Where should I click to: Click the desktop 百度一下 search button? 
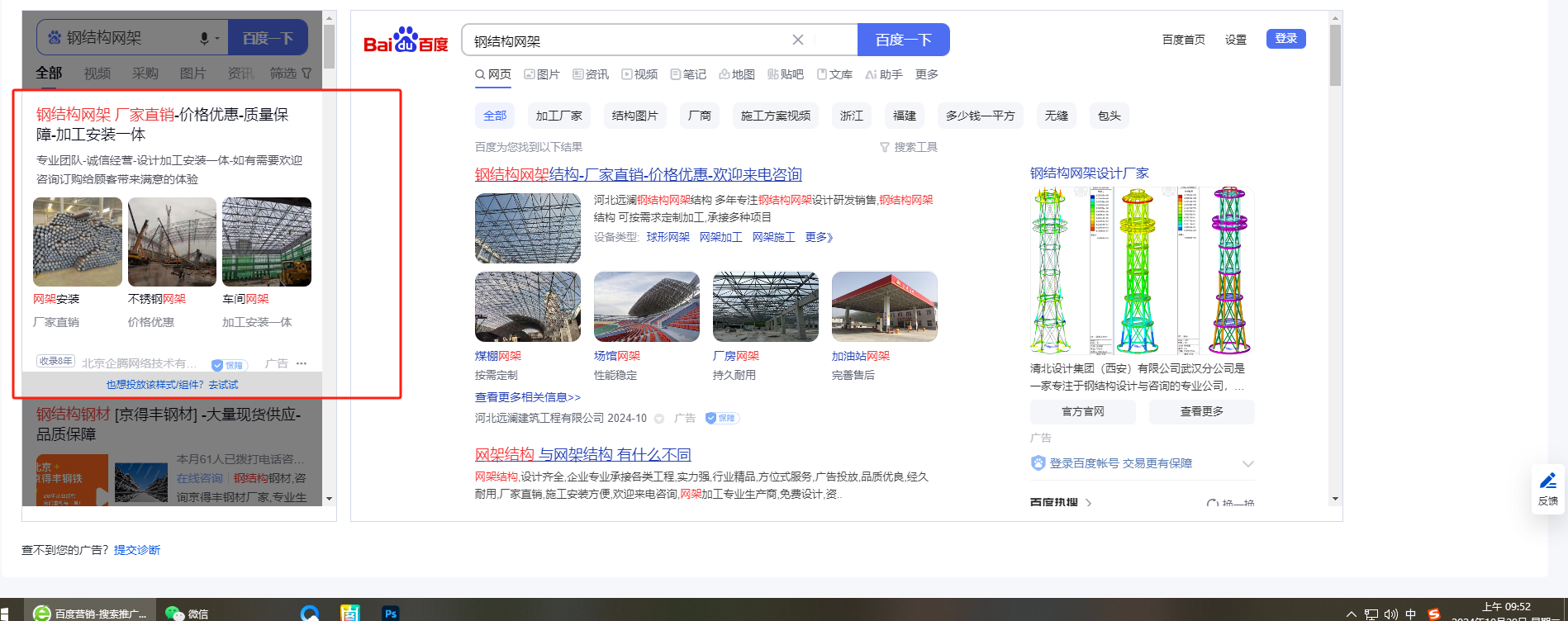point(904,40)
